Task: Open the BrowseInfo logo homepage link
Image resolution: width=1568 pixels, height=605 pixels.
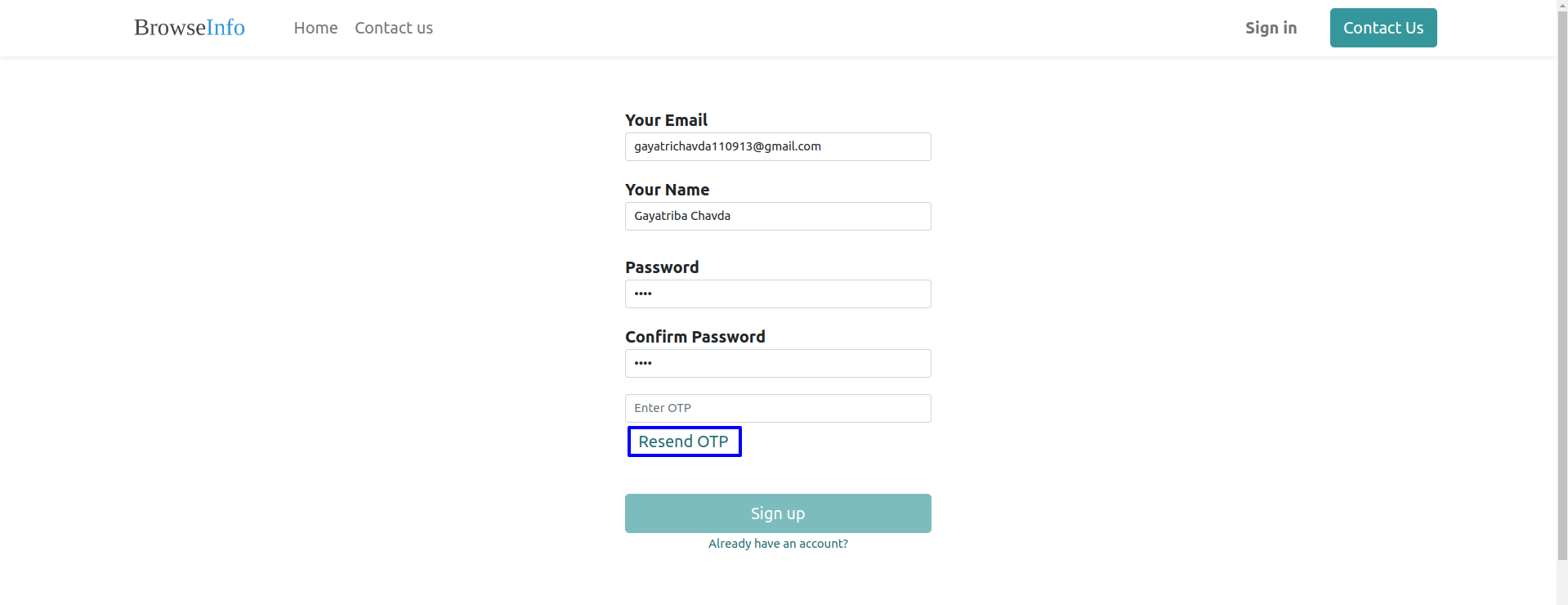Action: tap(190, 28)
